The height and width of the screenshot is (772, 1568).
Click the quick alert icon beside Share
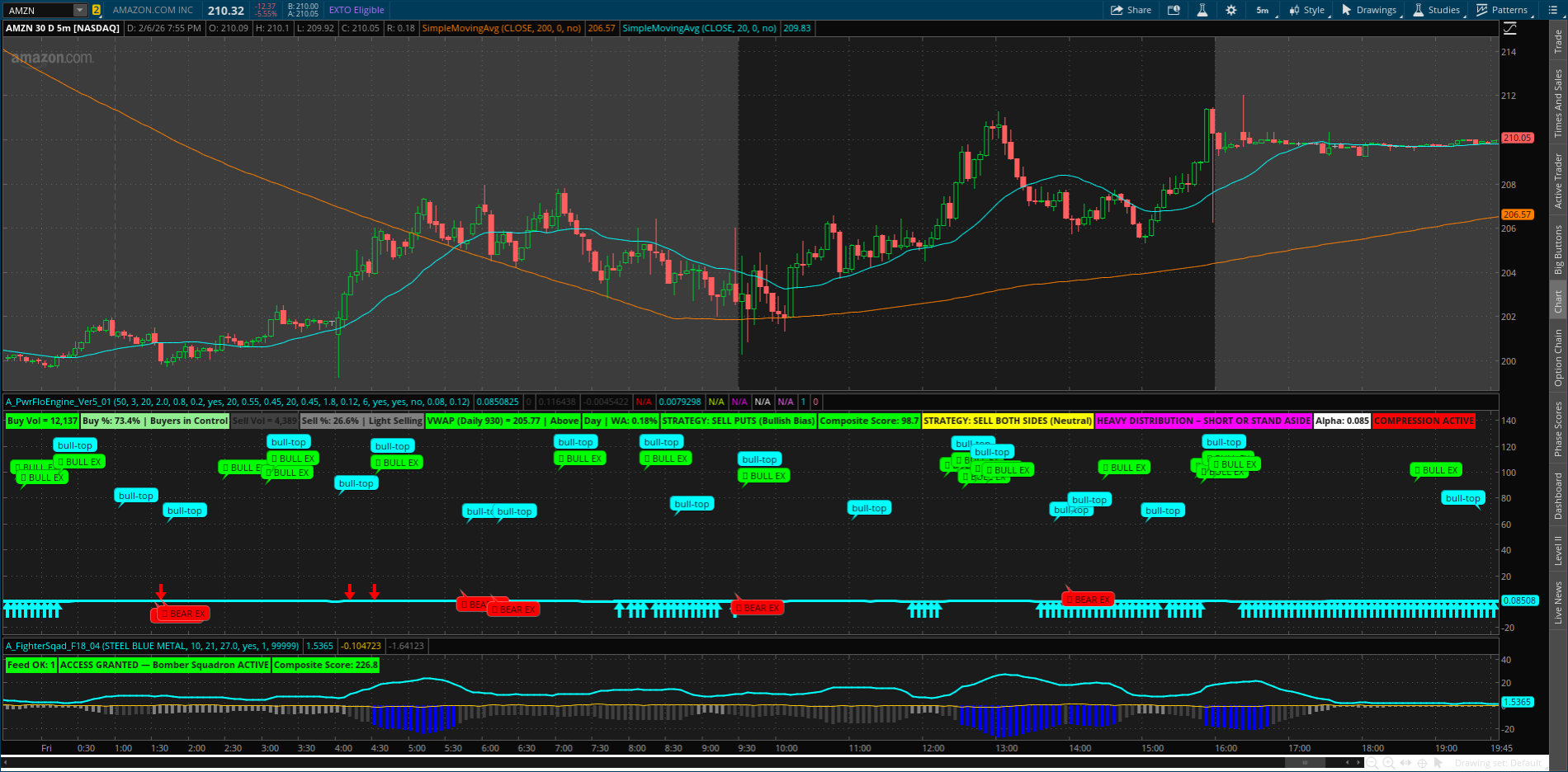coord(1174,10)
